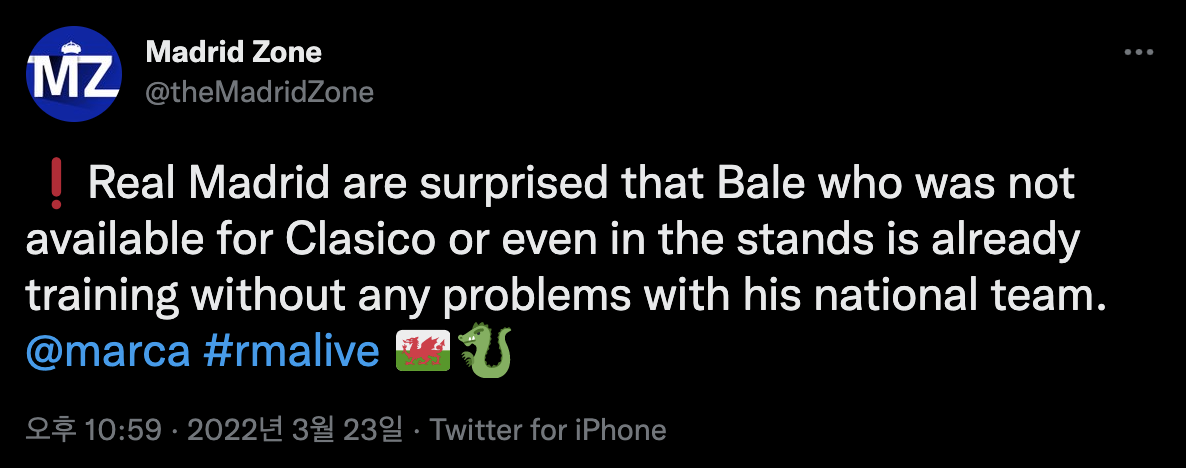The height and width of the screenshot is (468, 1186).
Task: Open the tweet's three-dot more options
Action: point(1140,53)
